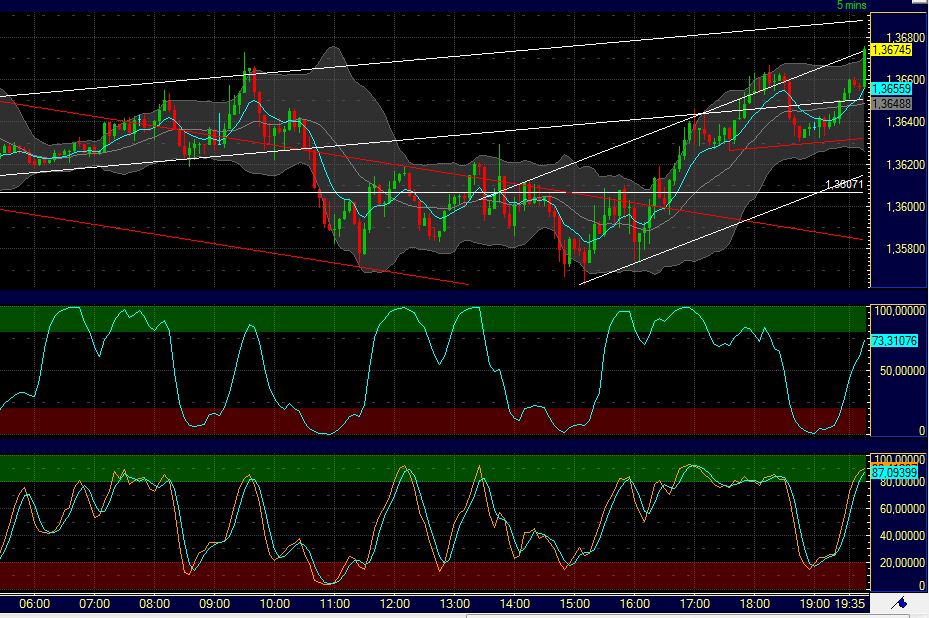Click the 09:00 time axis label

[214, 604]
